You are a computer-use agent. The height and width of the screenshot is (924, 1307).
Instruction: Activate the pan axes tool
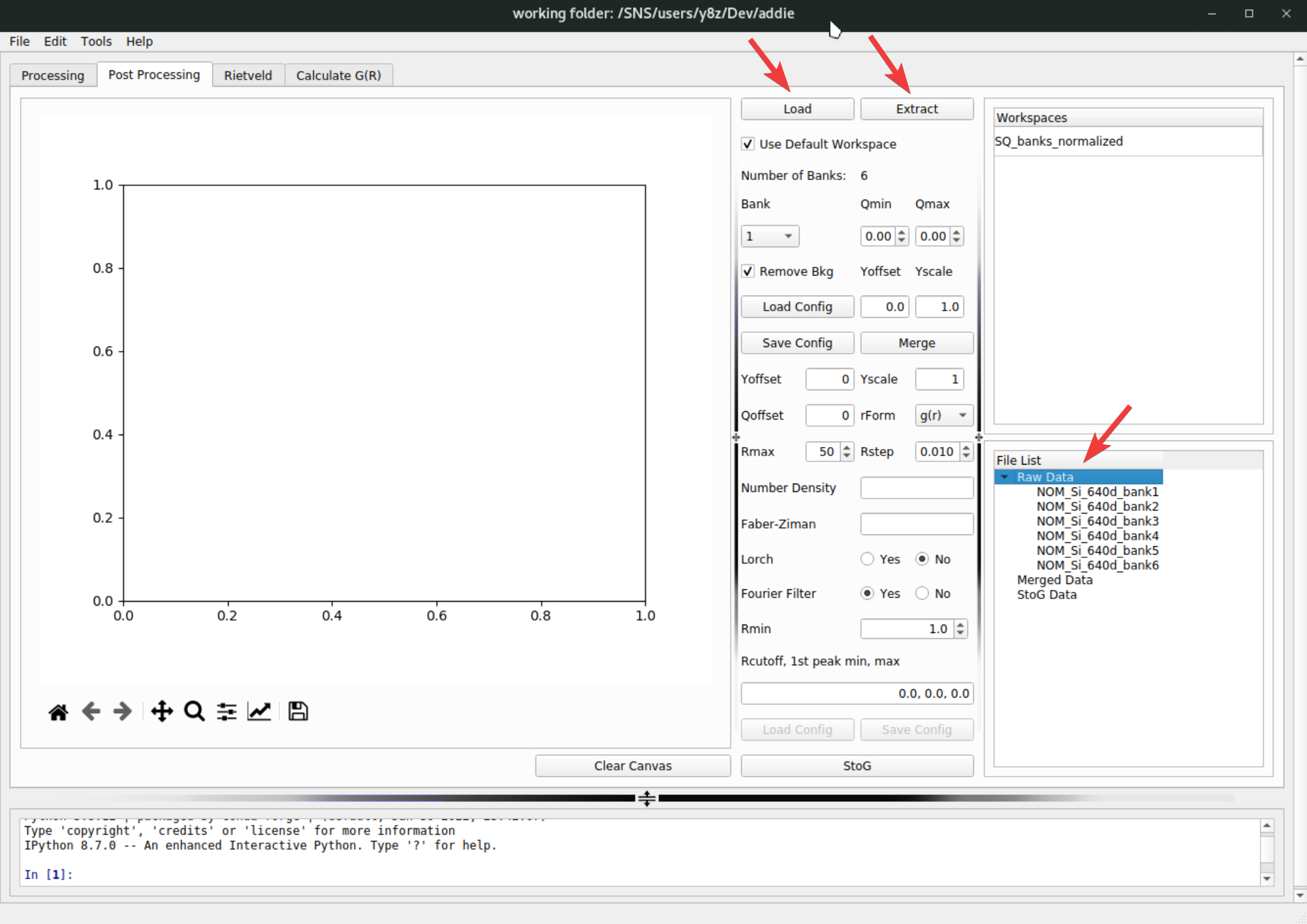[161, 711]
